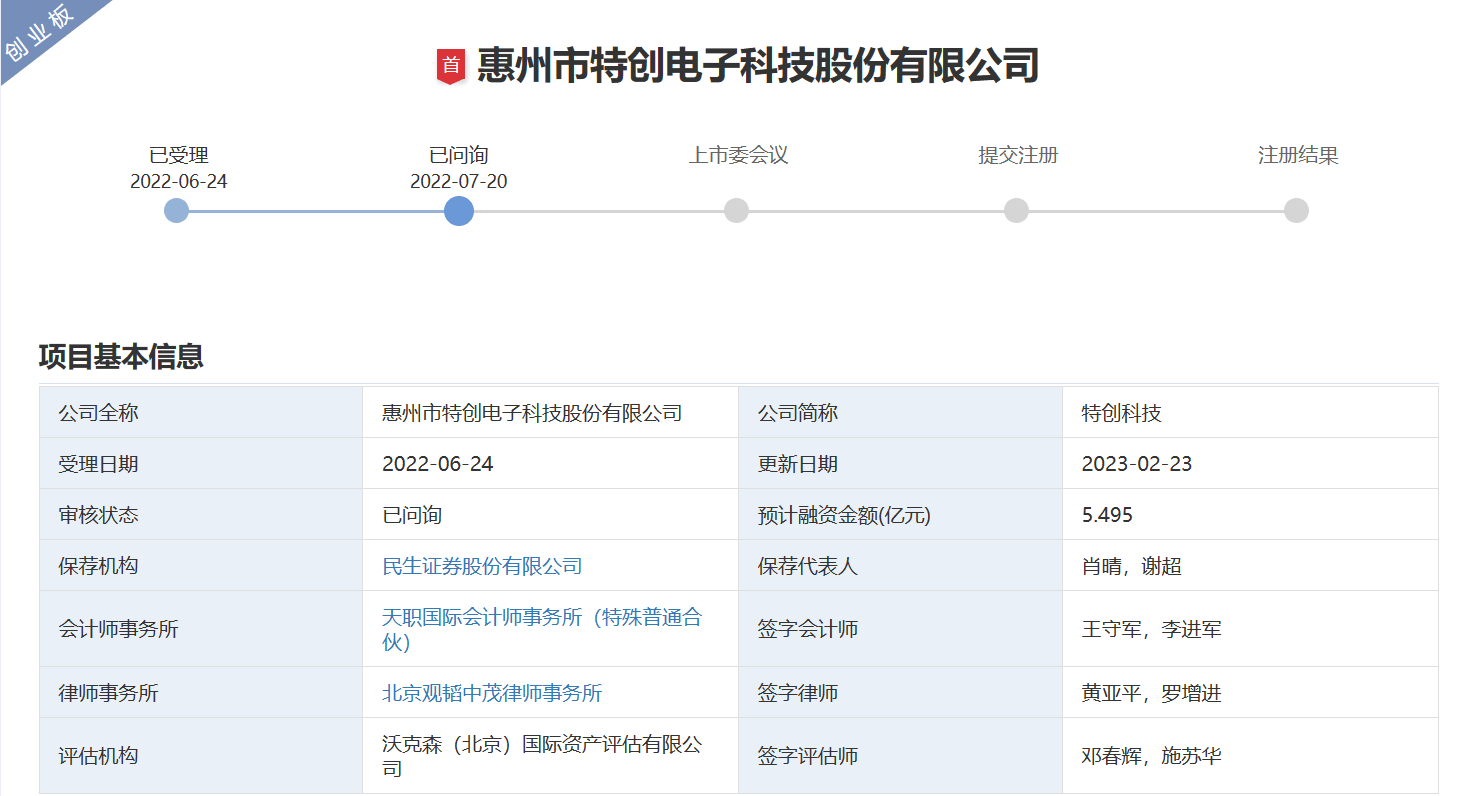
Task: Click the 保荐机构 label cell
Action: pyautogui.click(x=201, y=566)
